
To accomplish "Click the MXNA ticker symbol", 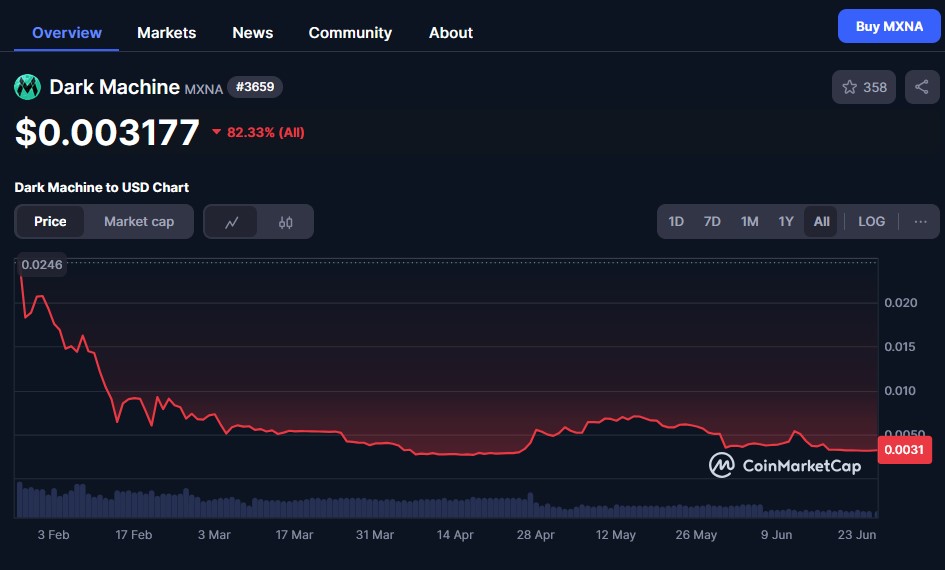I will [x=203, y=89].
